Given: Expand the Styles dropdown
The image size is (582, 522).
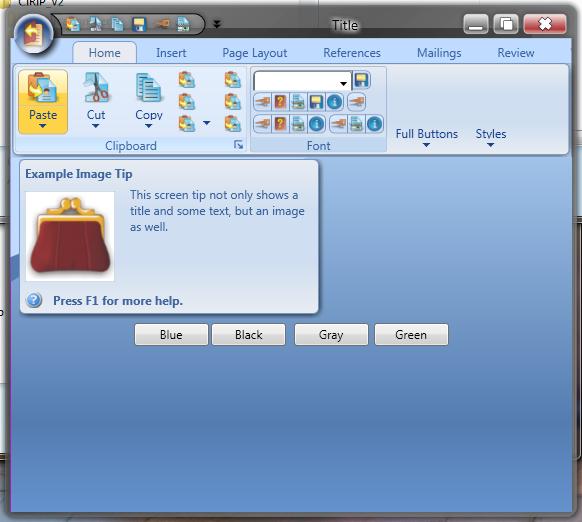Looking at the screenshot, I should point(491,138).
